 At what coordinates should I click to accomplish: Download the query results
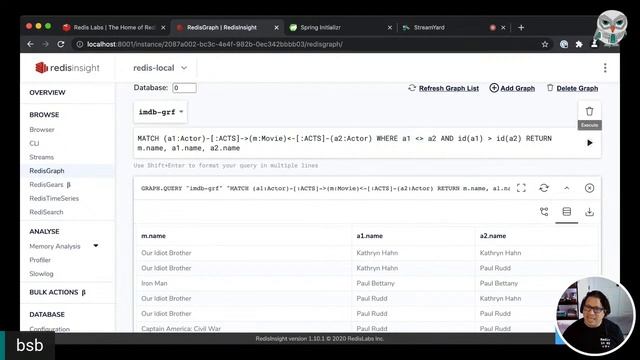click(589, 212)
